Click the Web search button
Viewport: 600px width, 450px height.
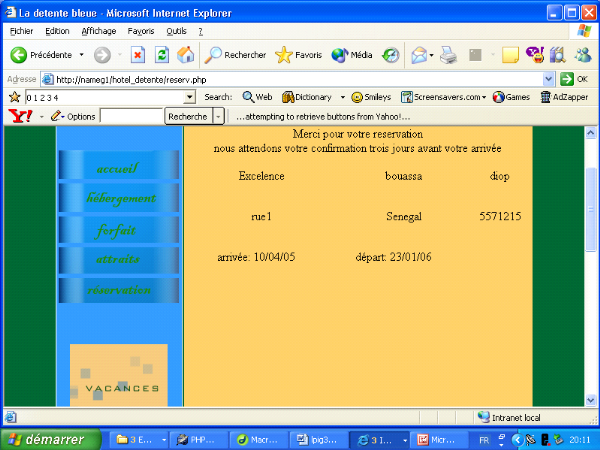(257, 97)
